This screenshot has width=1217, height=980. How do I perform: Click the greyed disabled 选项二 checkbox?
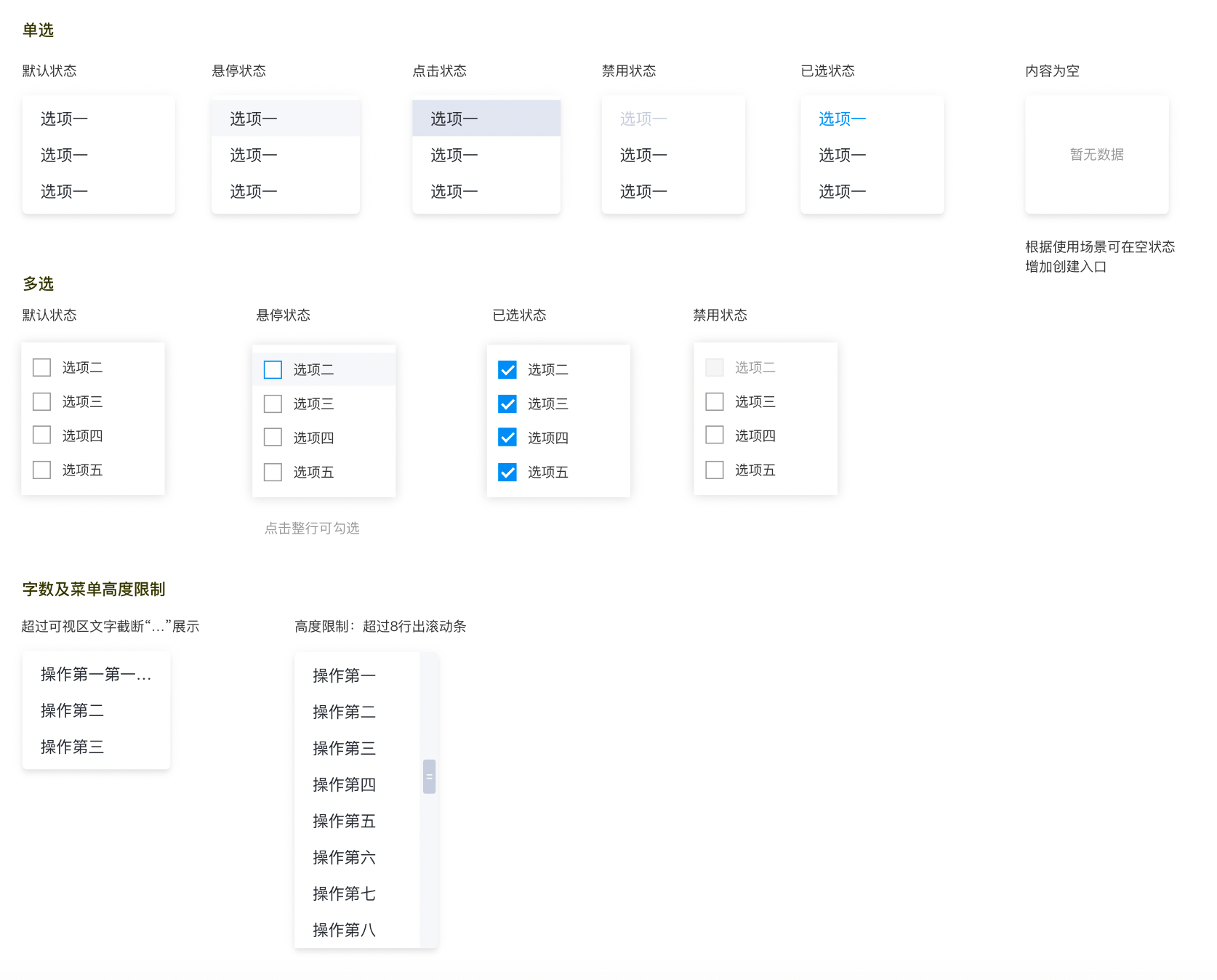tap(715, 367)
